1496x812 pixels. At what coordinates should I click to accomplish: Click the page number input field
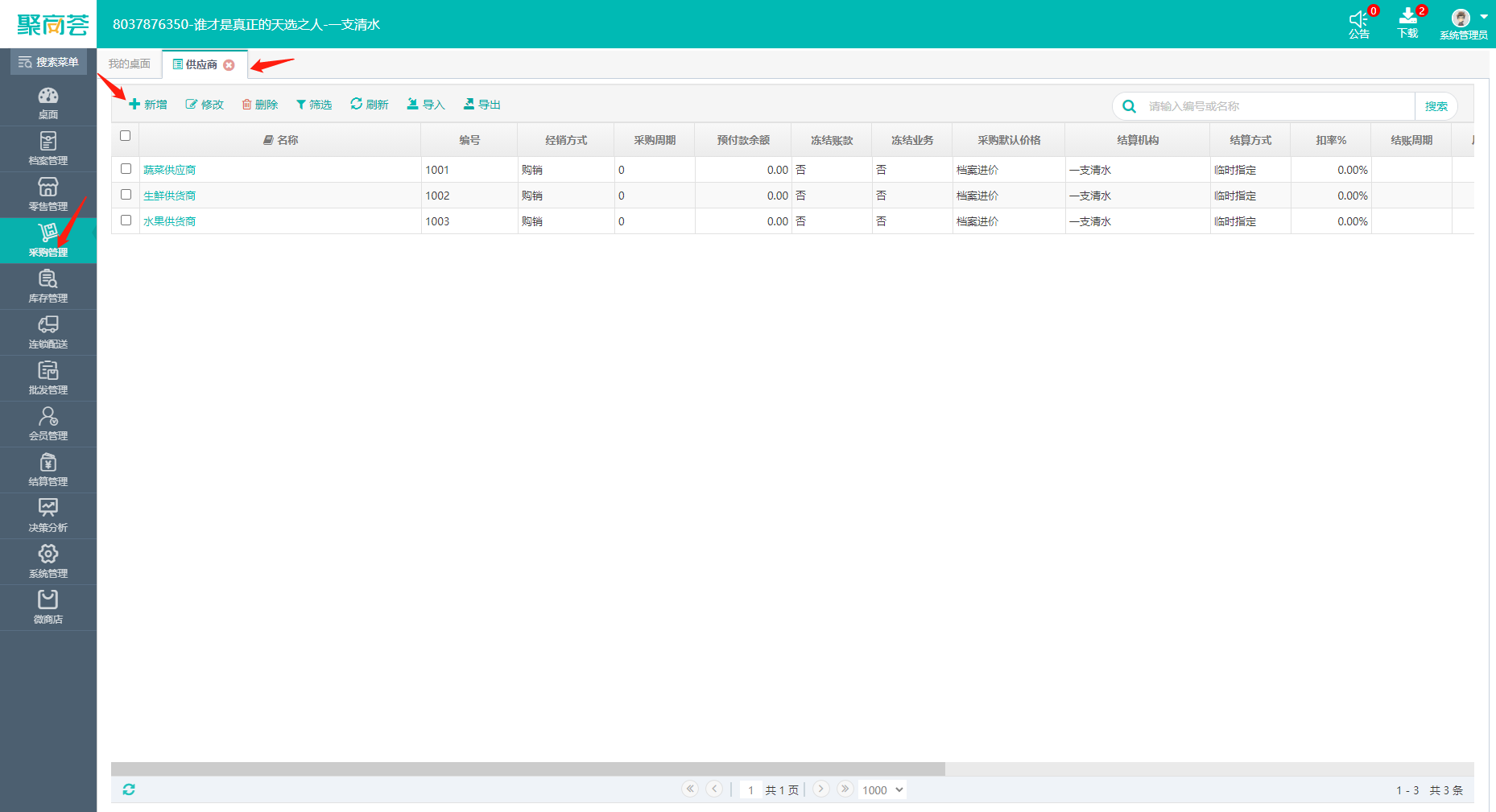pyautogui.click(x=750, y=790)
